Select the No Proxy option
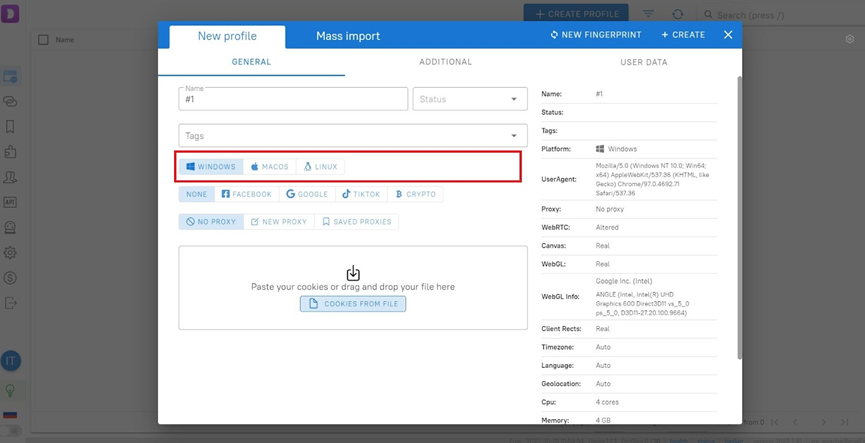 click(211, 222)
